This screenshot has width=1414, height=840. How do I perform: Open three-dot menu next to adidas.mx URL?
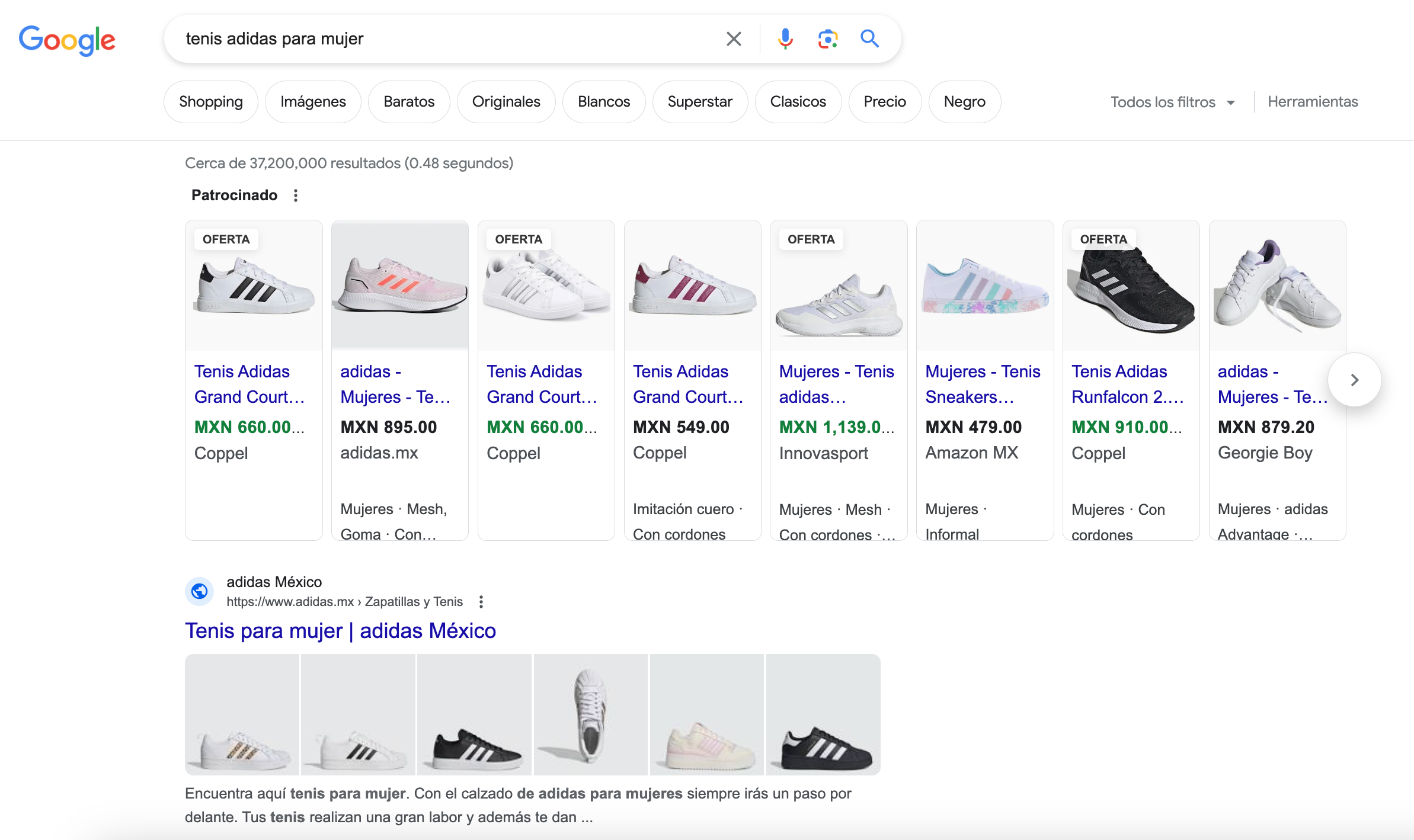pyautogui.click(x=481, y=602)
